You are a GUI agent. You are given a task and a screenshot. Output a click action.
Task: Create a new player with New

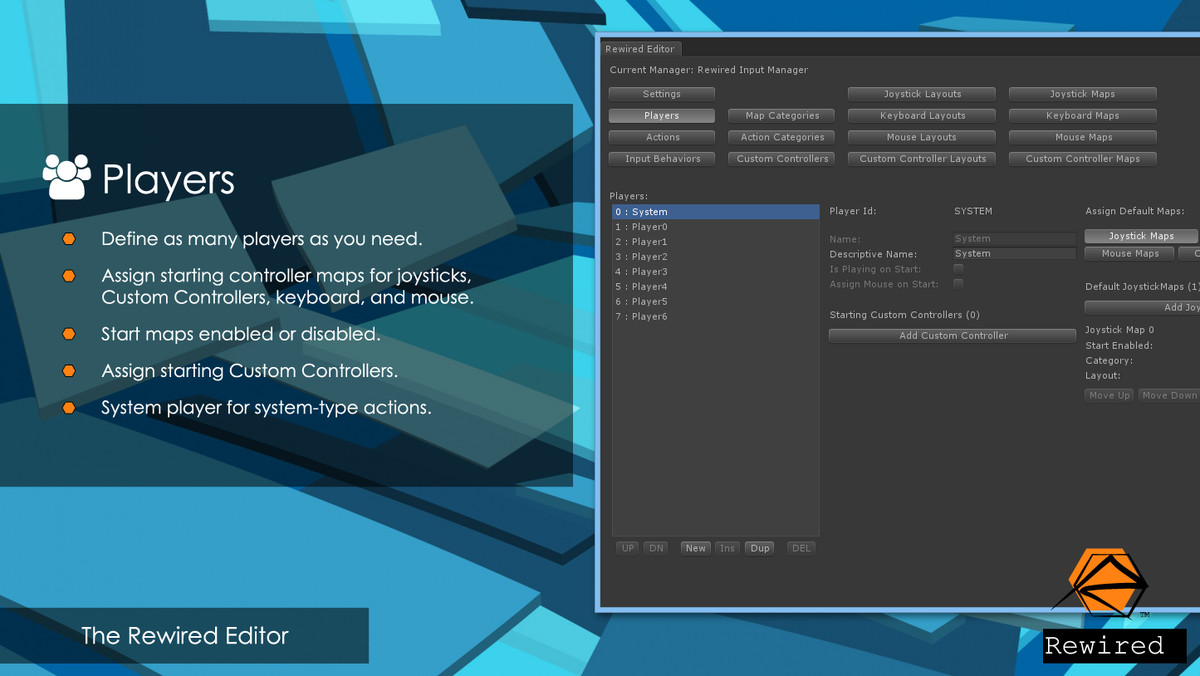pyautogui.click(x=696, y=548)
